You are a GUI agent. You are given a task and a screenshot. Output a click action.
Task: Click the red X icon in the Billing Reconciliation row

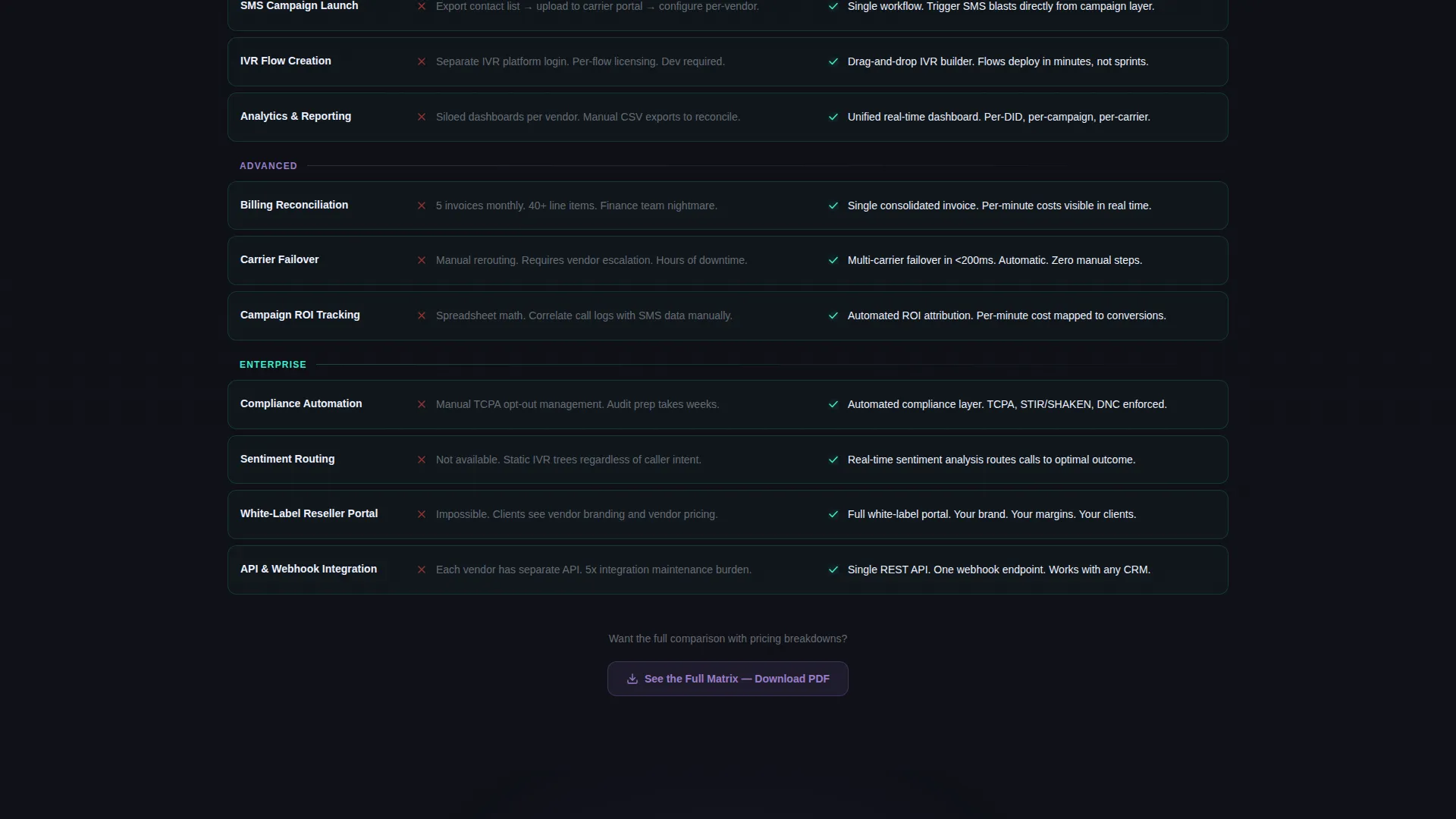pos(422,206)
